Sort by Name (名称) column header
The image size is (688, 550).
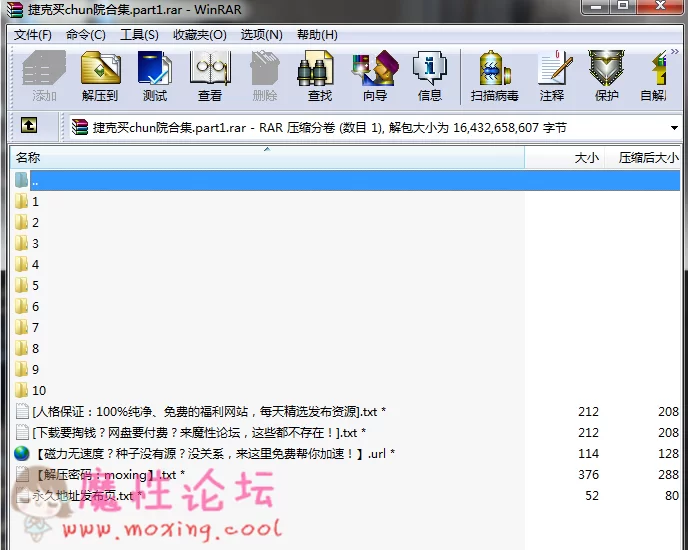click(267, 157)
